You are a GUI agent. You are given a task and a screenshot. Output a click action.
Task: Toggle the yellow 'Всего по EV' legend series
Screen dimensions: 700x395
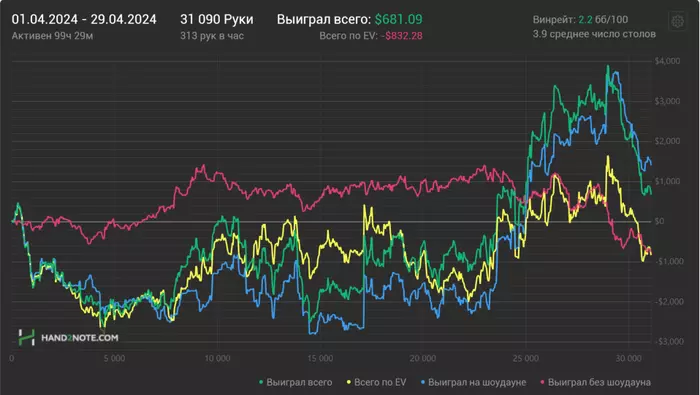(376, 383)
